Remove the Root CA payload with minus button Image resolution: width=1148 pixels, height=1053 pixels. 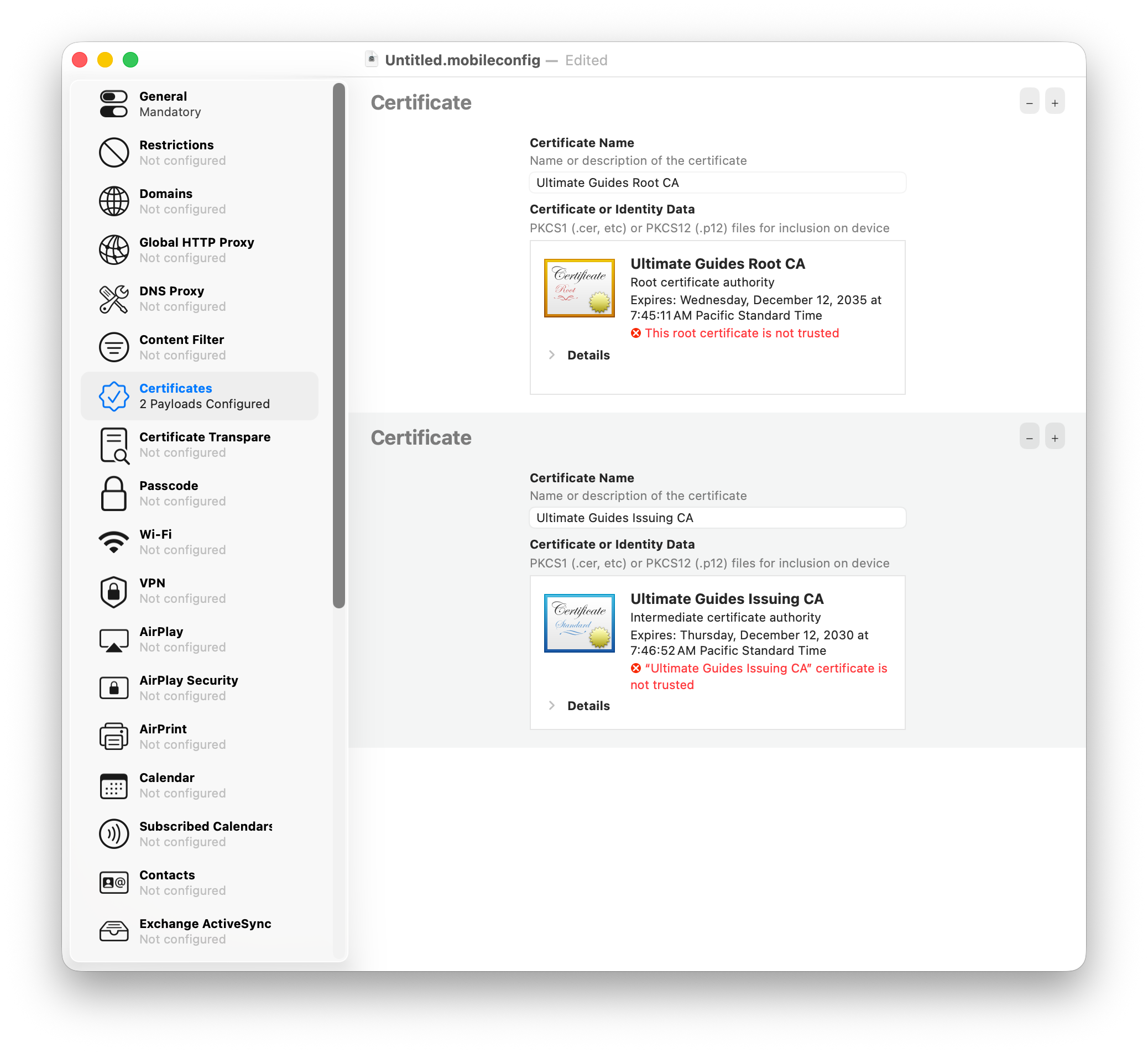pos(1029,101)
